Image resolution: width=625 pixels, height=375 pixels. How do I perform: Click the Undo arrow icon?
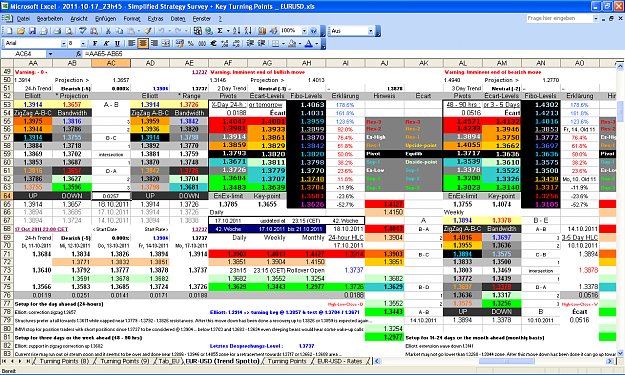click(x=161, y=31)
